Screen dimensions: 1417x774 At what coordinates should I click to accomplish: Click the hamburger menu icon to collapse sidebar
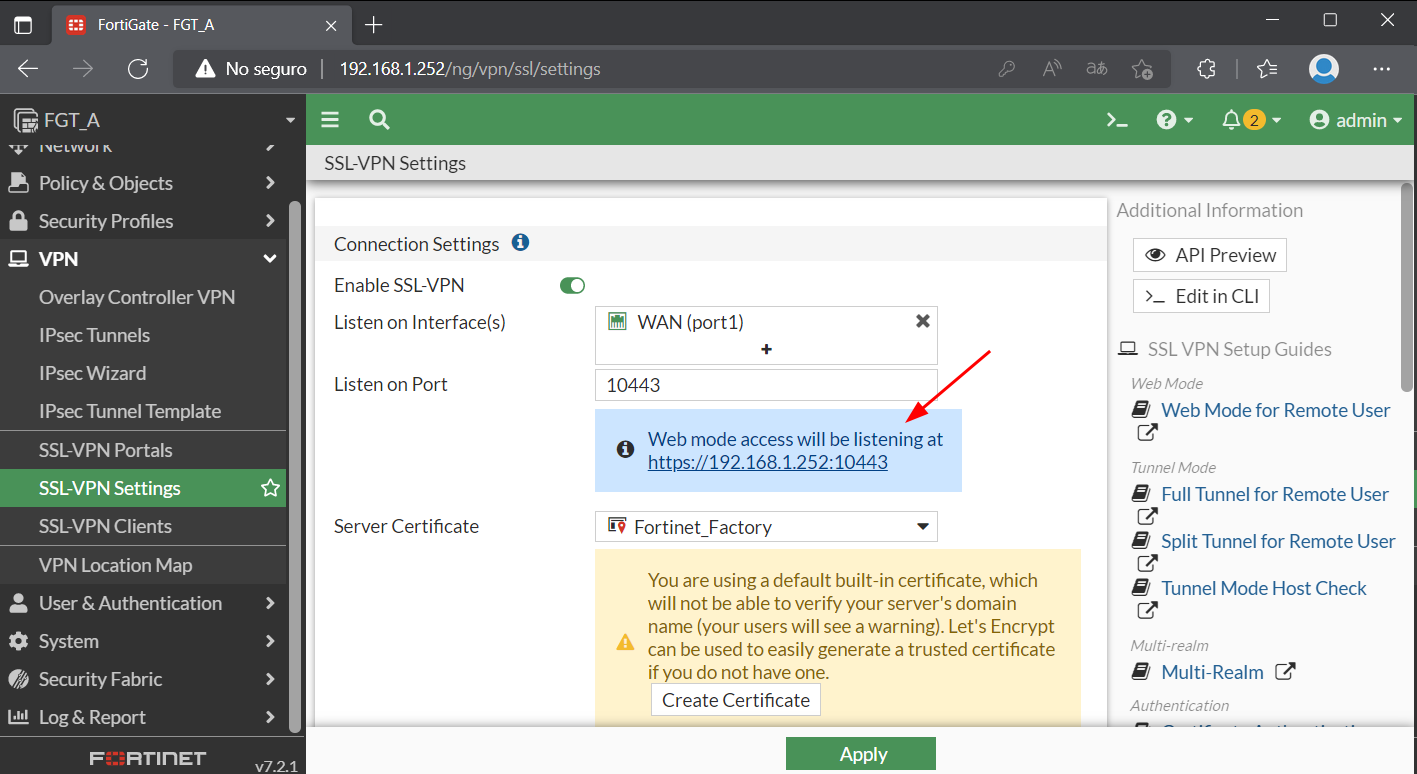click(329, 119)
